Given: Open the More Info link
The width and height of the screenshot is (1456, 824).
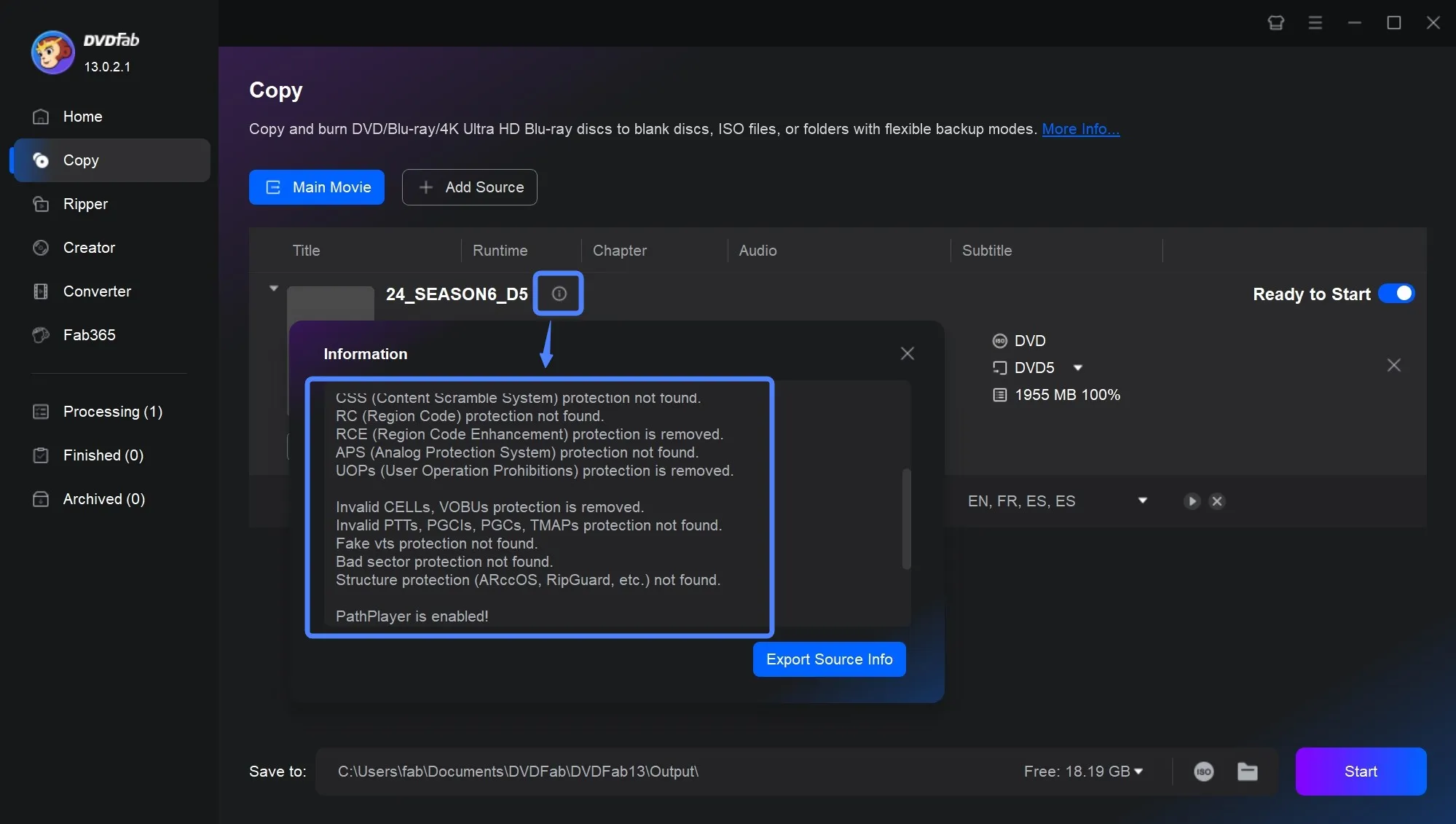Looking at the screenshot, I should (x=1080, y=129).
